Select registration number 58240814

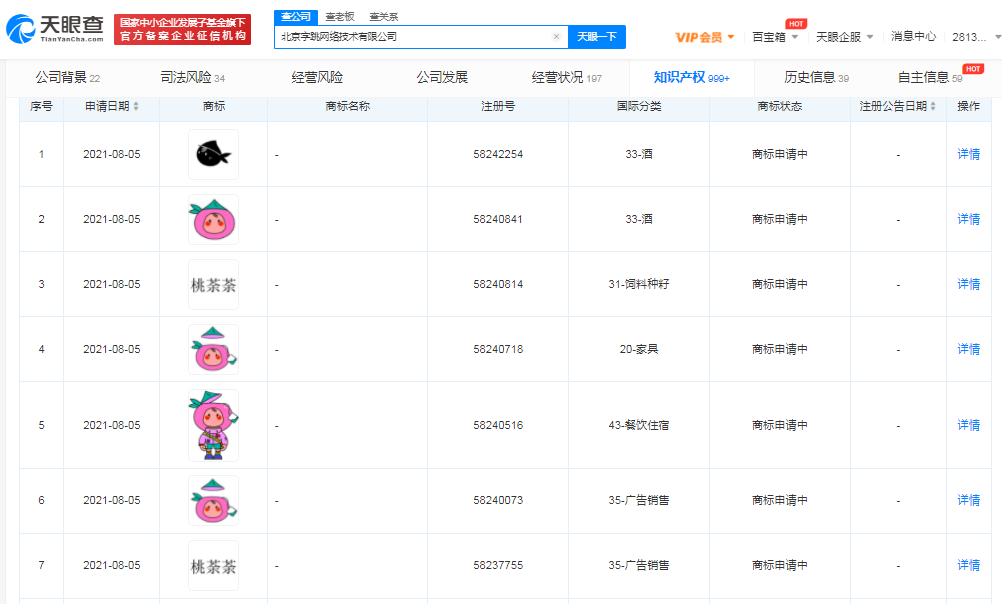(x=498, y=284)
